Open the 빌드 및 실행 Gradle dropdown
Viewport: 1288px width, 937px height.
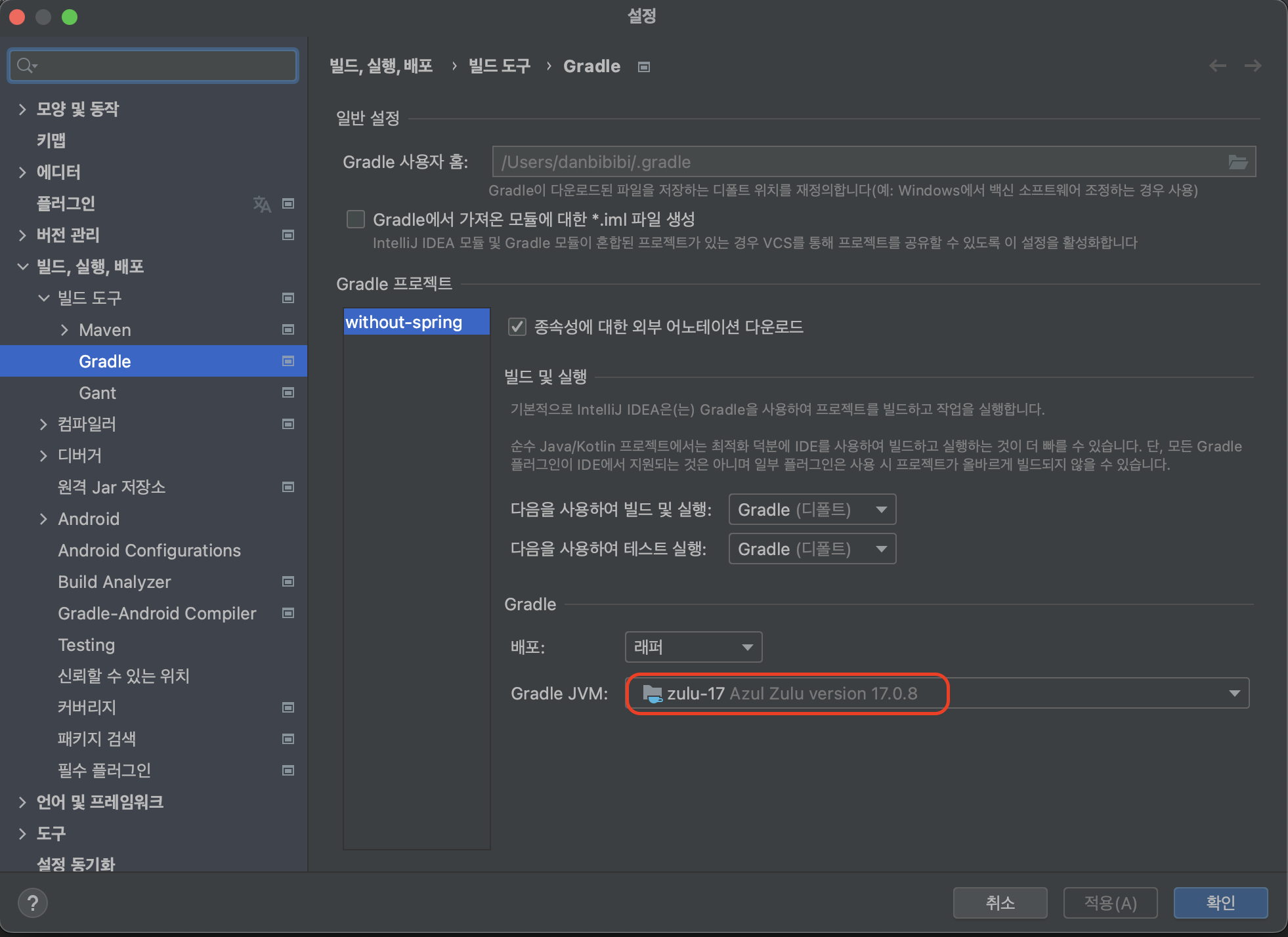(x=812, y=510)
